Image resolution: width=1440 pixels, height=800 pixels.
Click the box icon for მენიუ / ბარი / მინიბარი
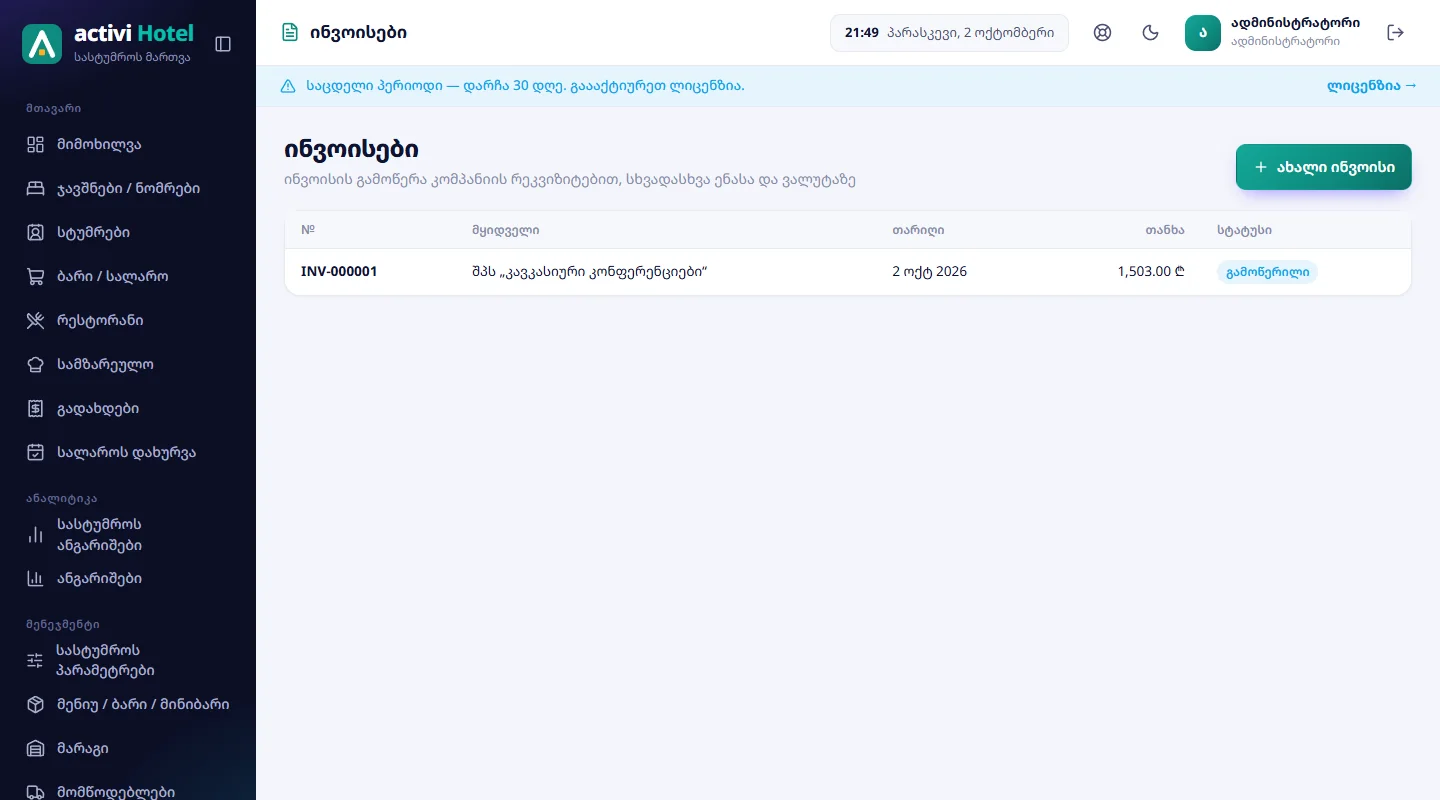tap(36, 704)
